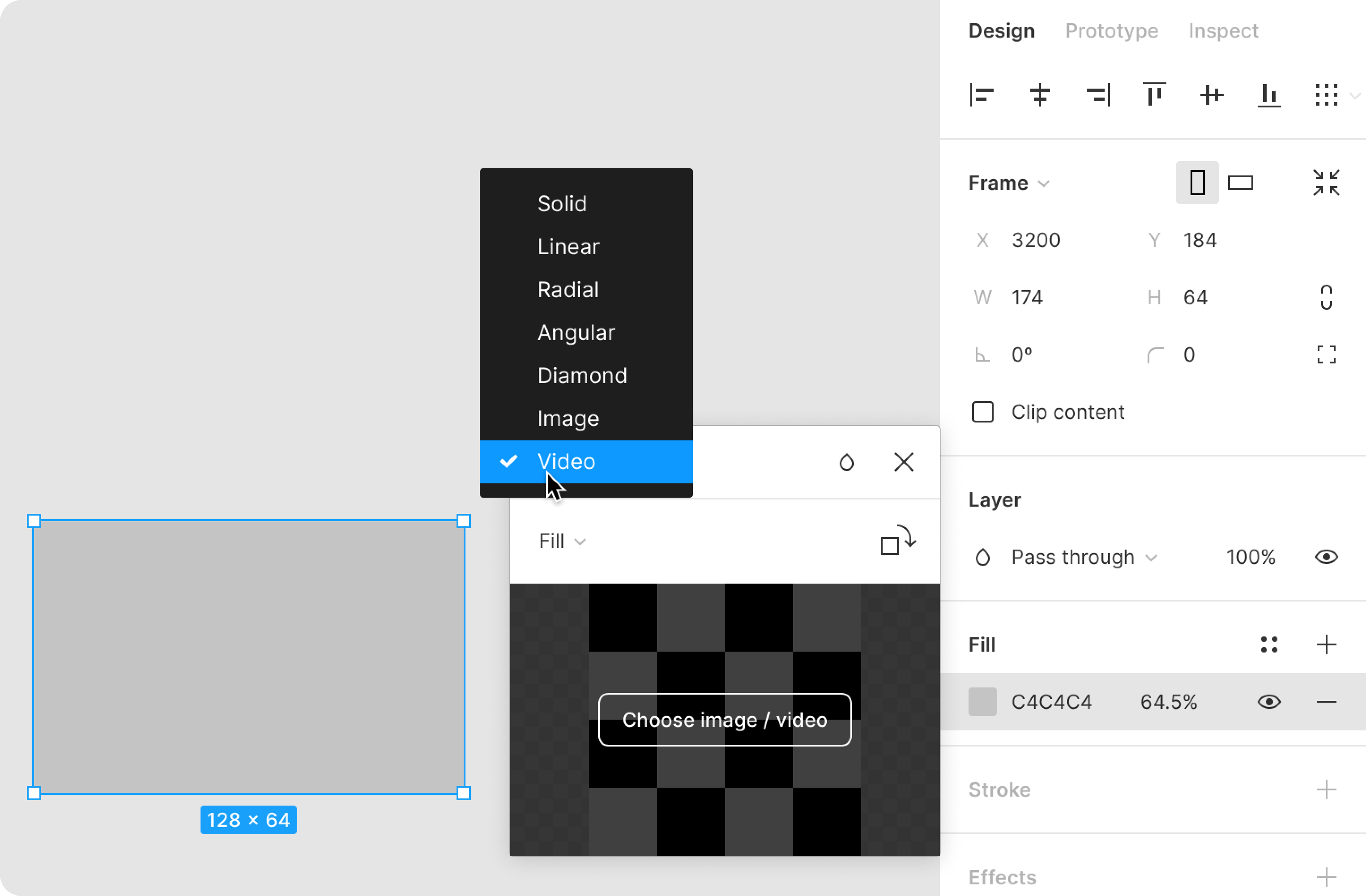Image resolution: width=1366 pixels, height=896 pixels.
Task: Click the C4C4C4 fill color swatch
Action: (x=982, y=702)
